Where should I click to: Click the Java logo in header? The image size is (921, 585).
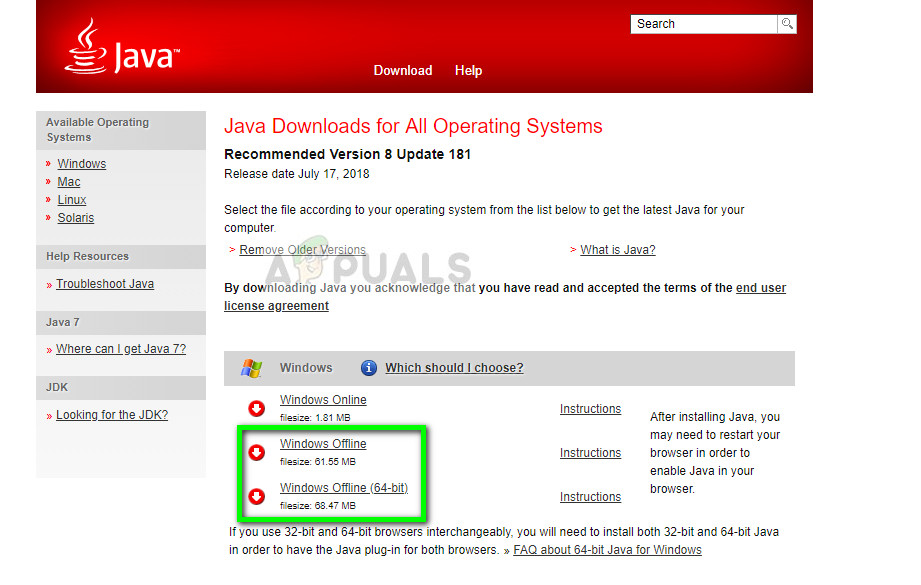[122, 46]
